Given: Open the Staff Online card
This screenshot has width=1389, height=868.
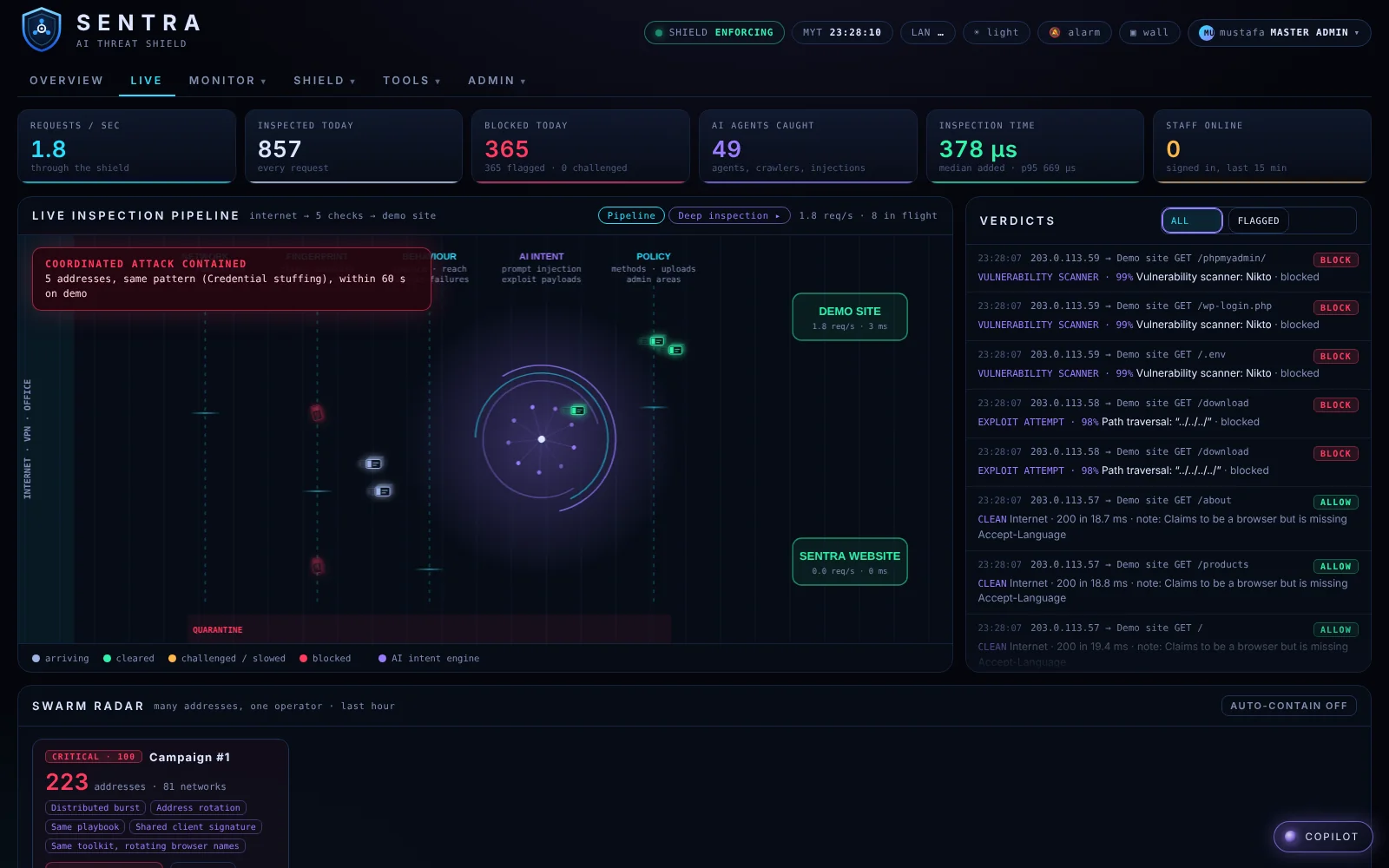Looking at the screenshot, I should pos(1261,146).
